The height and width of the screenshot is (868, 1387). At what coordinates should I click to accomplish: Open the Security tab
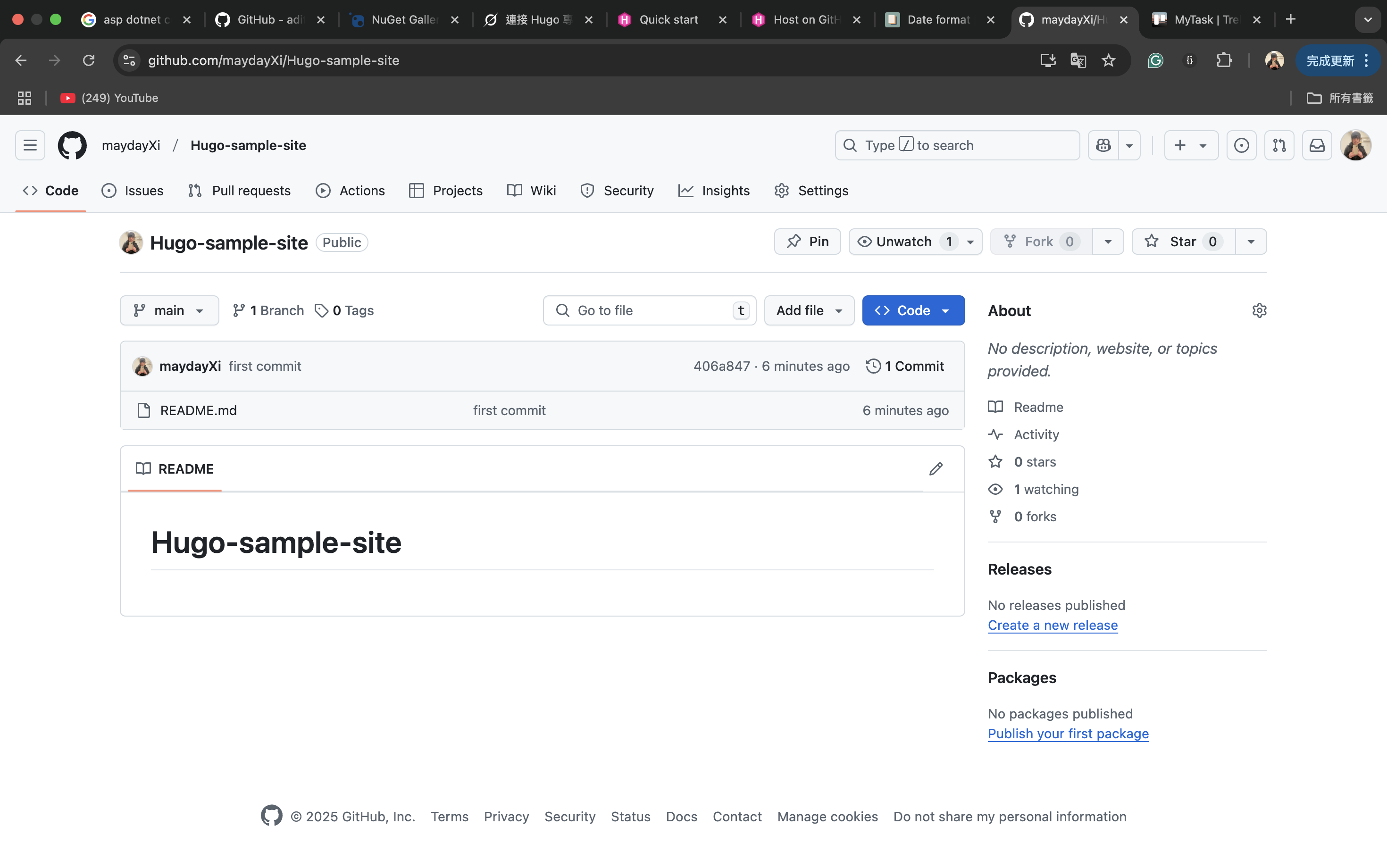tap(617, 191)
